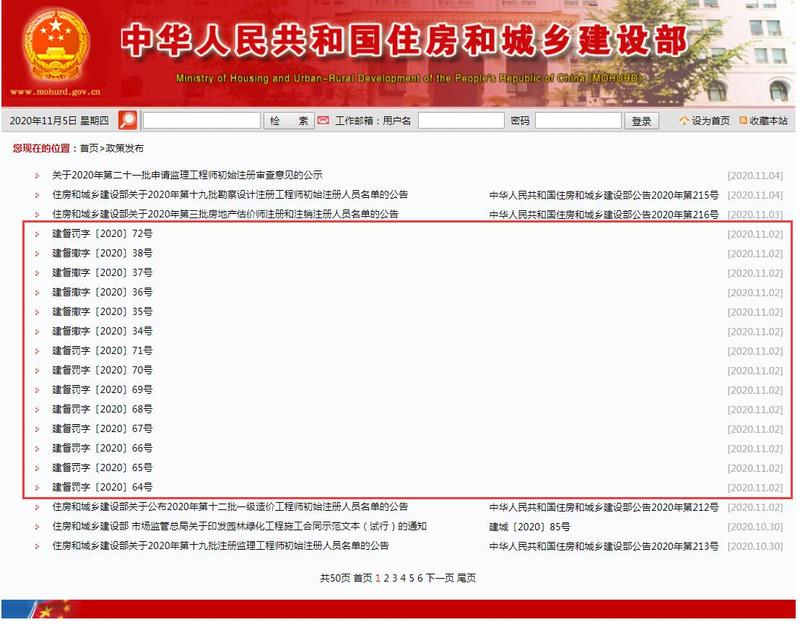Open 第十九批注册监理工程师 announcement
This screenshot has width=800, height=630.
coord(220,546)
